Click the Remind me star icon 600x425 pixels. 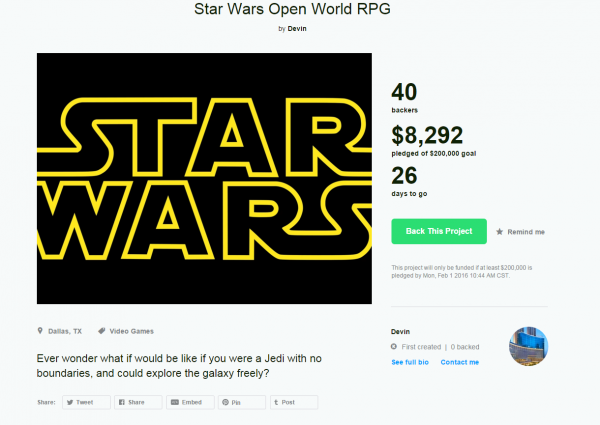(499, 232)
